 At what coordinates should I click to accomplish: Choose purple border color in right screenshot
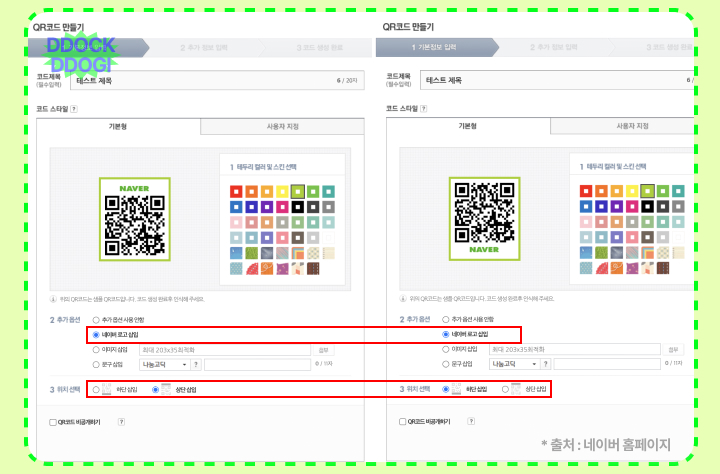click(617, 207)
